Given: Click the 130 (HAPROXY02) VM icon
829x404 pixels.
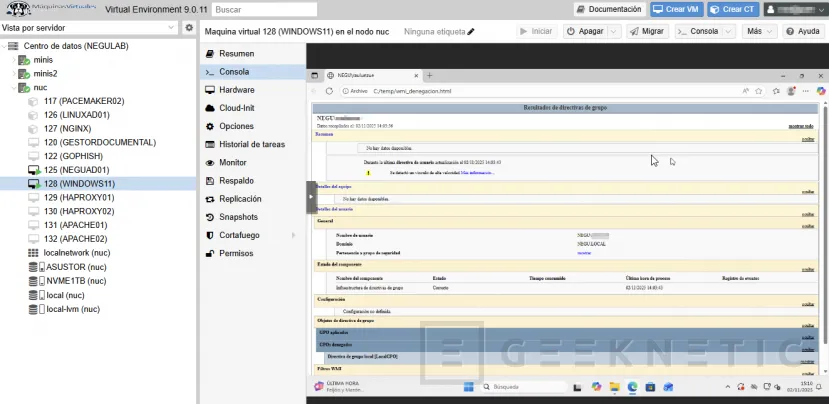Looking at the screenshot, I should (x=33, y=211).
